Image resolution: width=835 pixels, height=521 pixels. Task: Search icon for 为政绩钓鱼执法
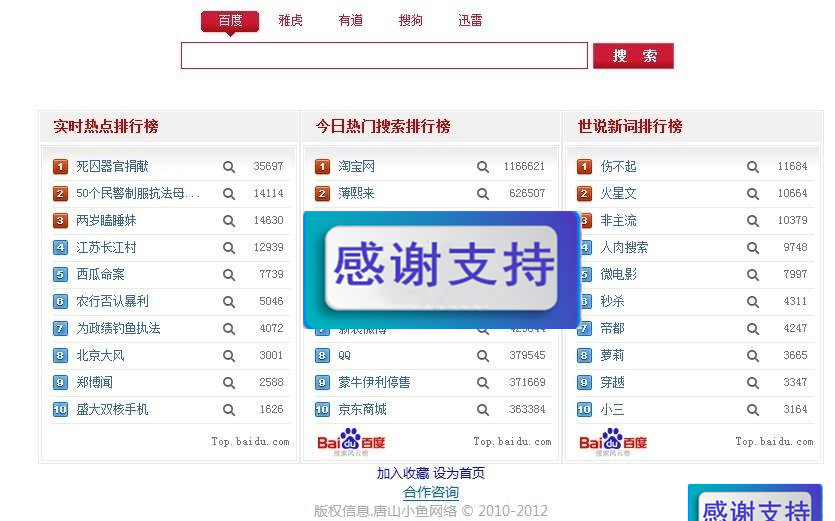point(229,329)
